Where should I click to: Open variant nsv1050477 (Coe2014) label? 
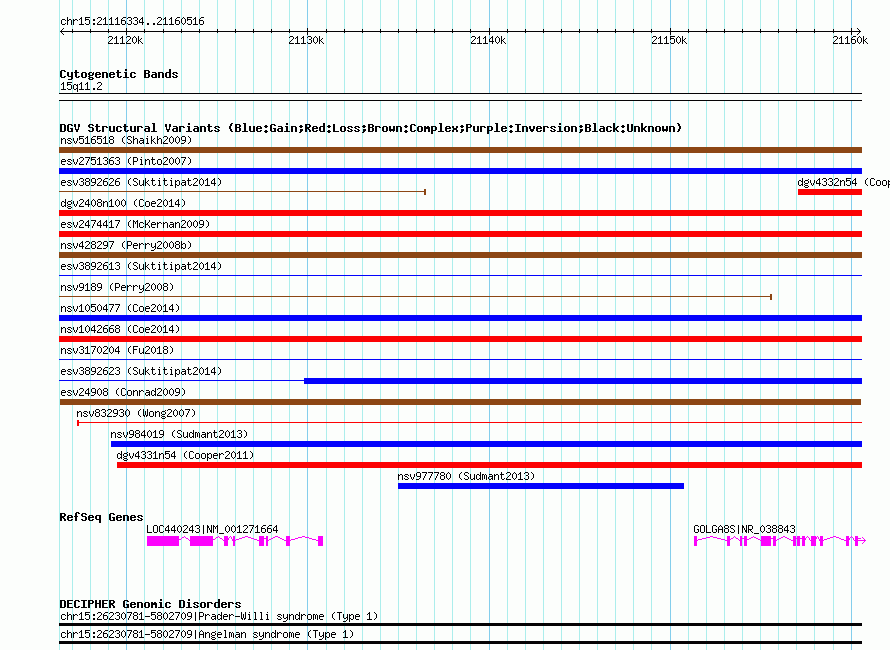pyautogui.click(x=120, y=308)
